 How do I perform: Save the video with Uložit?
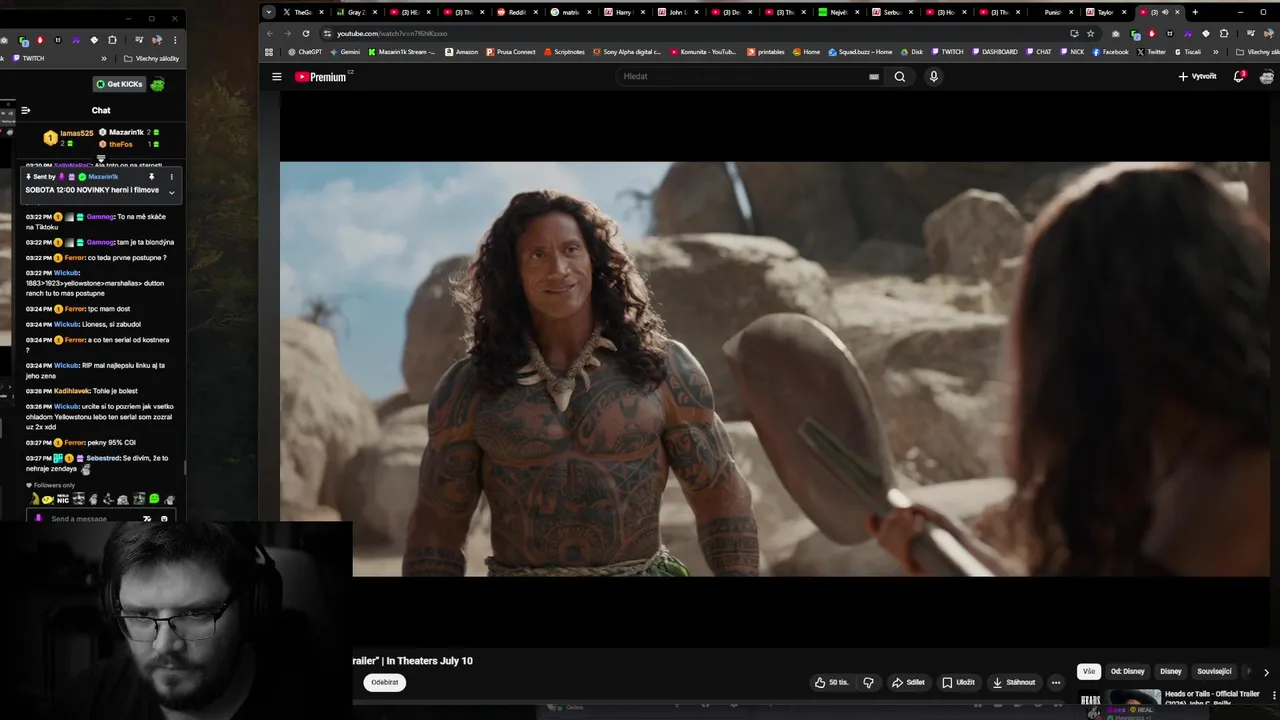coord(958,682)
